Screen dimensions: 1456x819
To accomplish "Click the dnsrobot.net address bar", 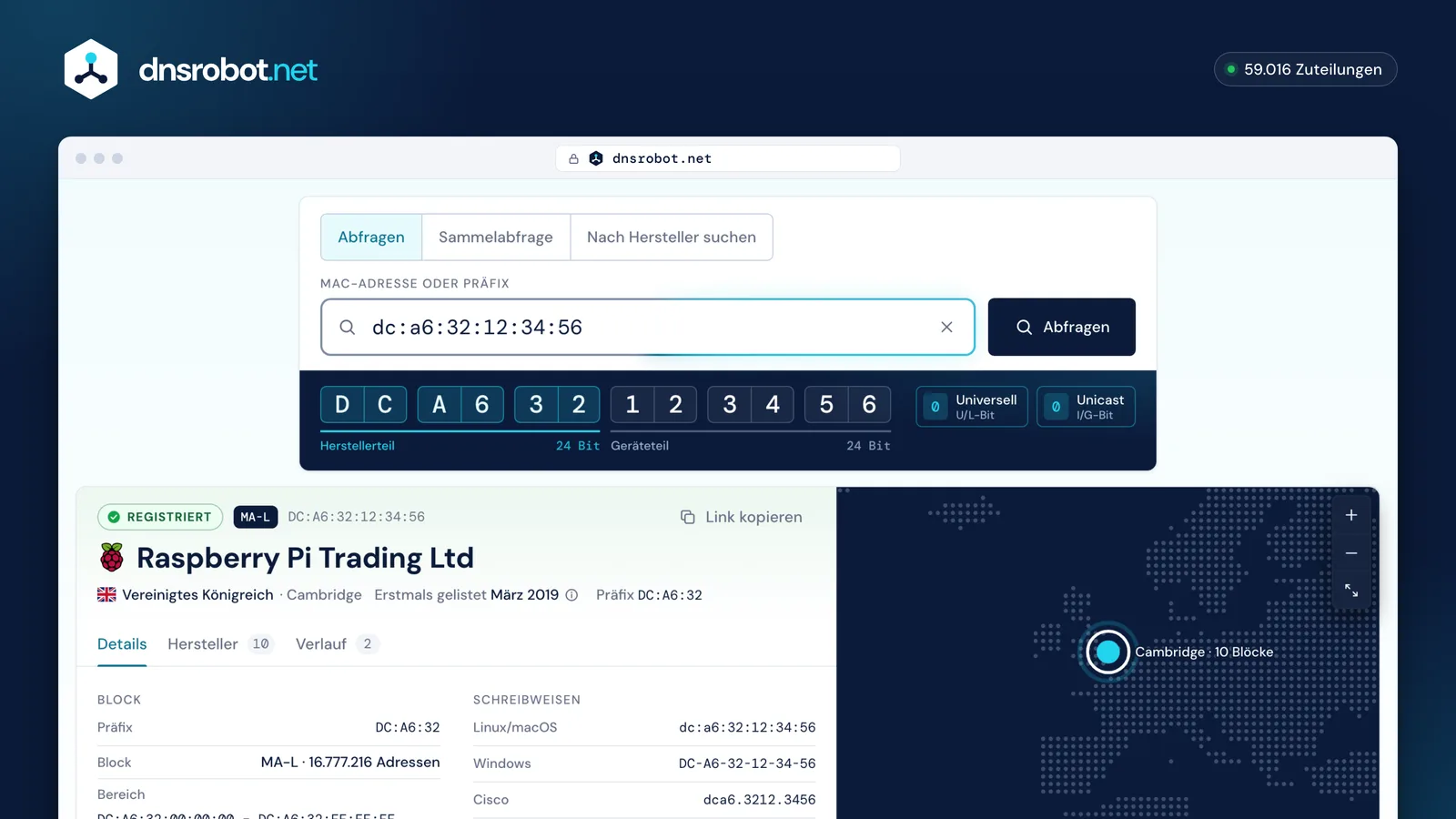I will (x=728, y=158).
